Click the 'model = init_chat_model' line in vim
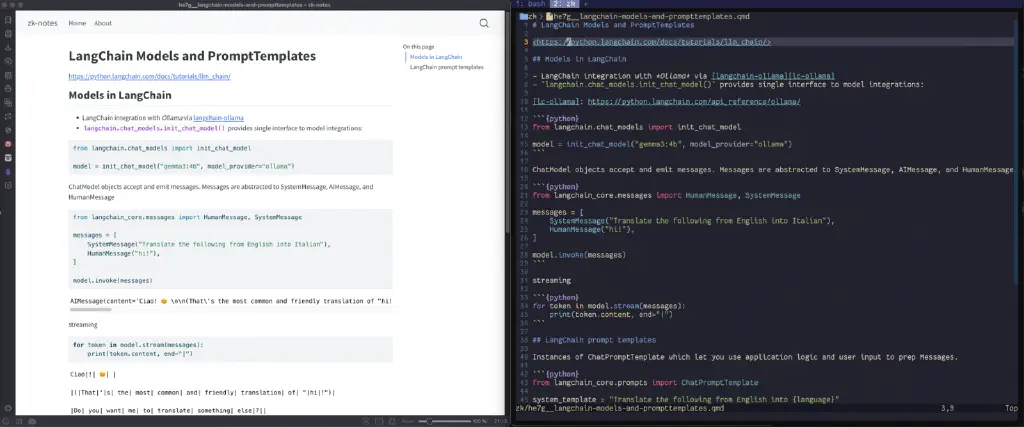1024x427 pixels. pos(662,144)
